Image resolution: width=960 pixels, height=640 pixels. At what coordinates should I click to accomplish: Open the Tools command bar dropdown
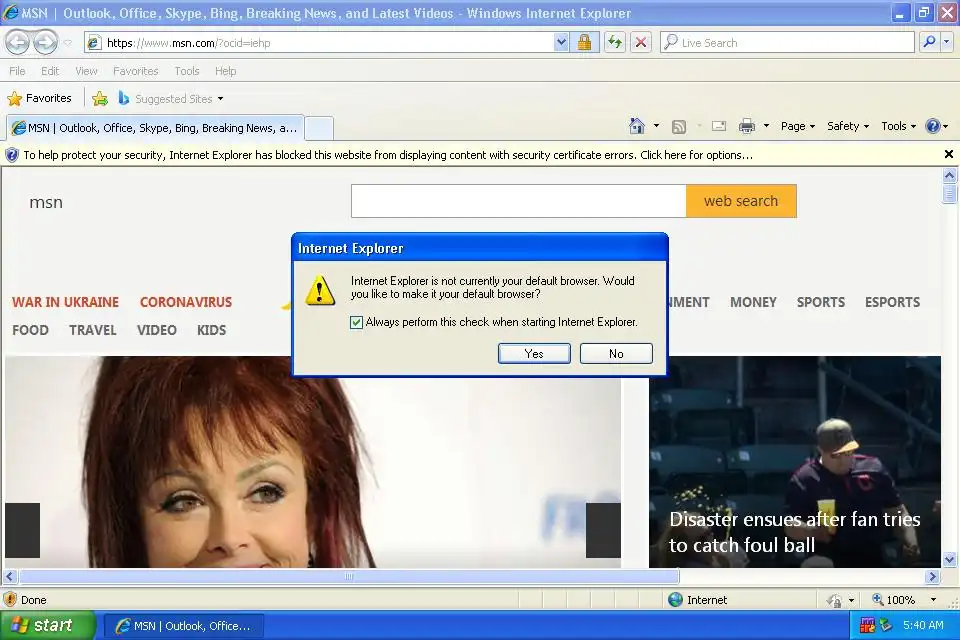coord(898,126)
